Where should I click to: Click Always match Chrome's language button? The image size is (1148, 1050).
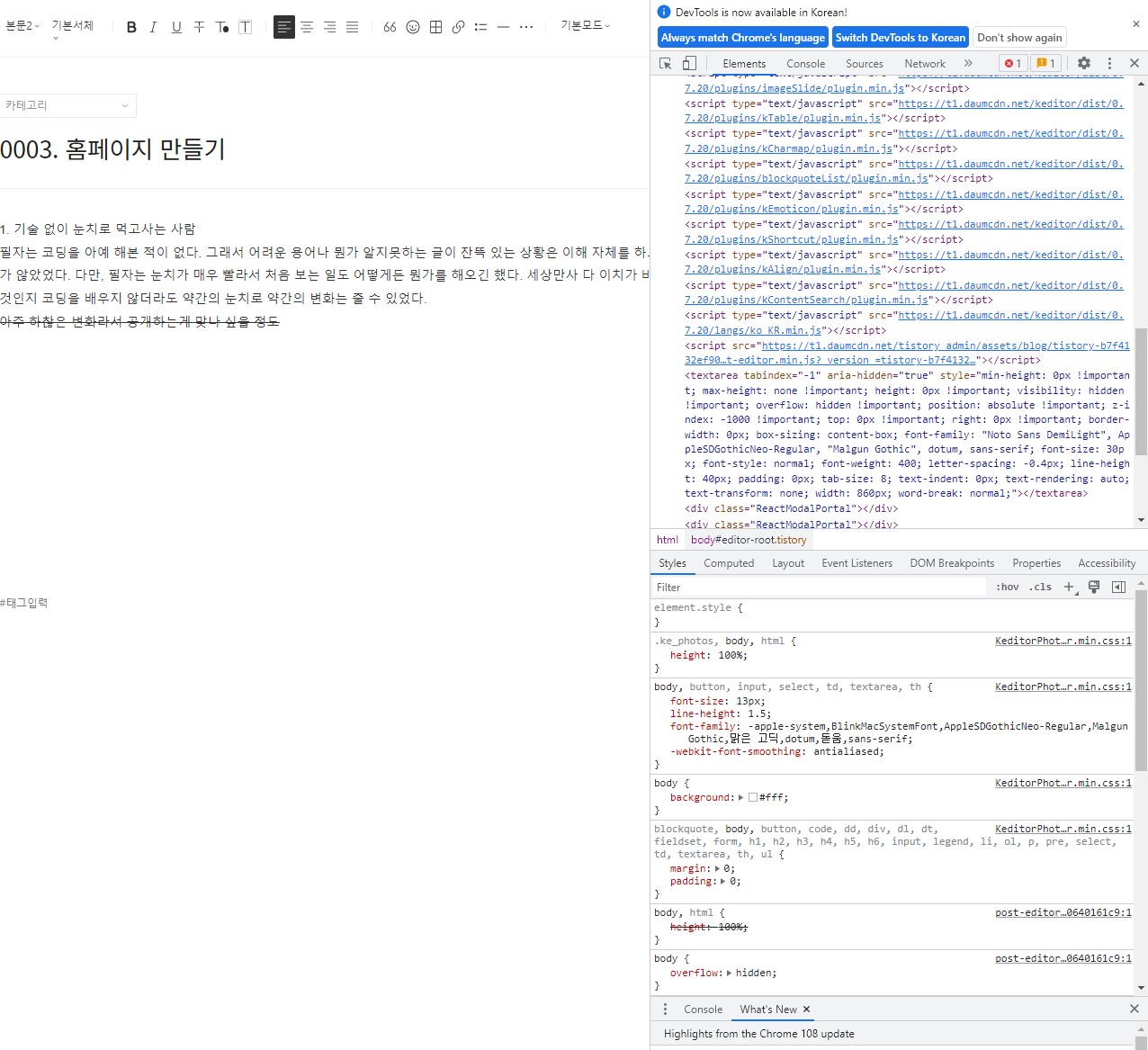pyautogui.click(x=743, y=37)
